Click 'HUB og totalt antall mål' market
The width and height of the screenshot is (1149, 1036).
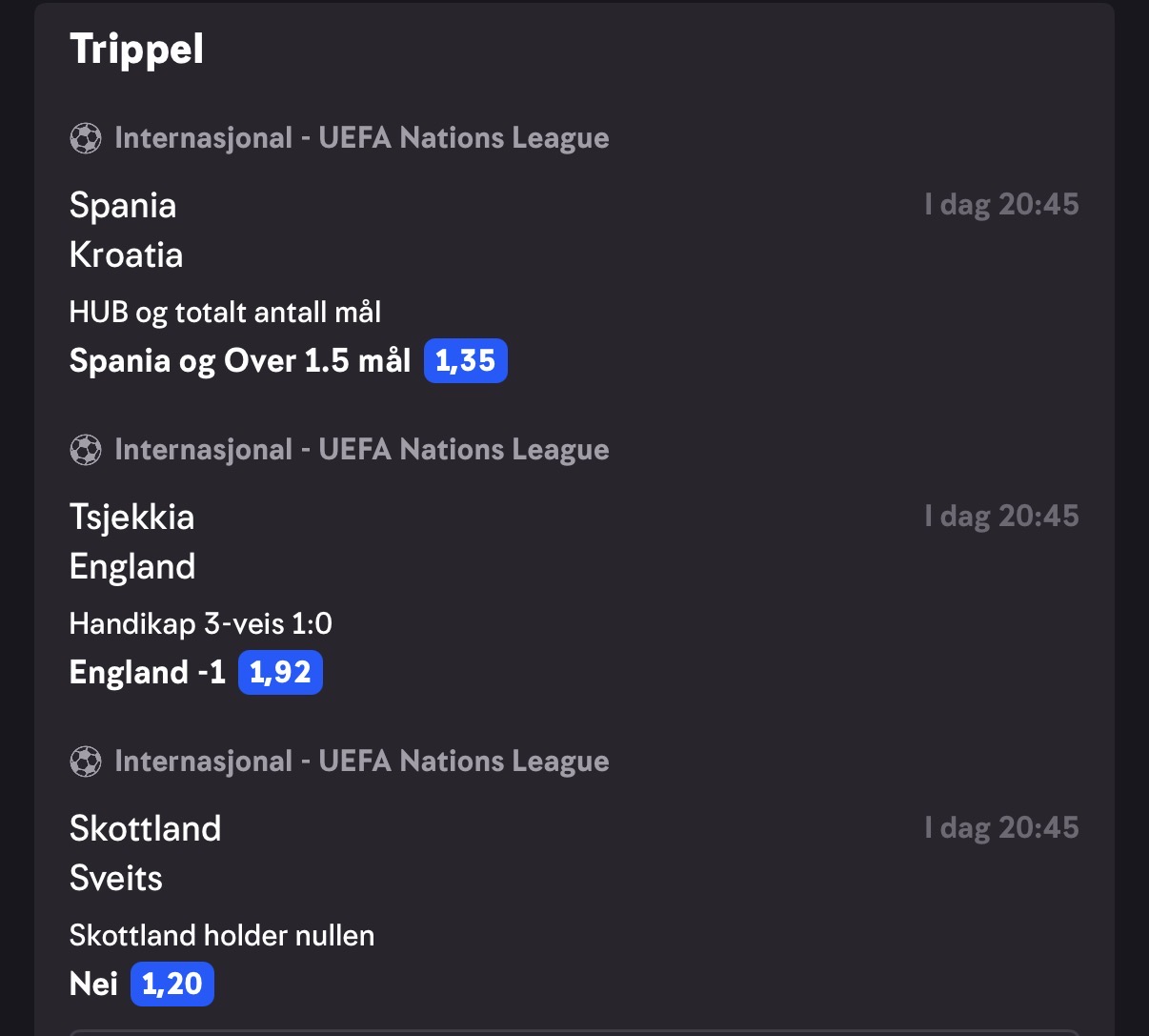226,313
